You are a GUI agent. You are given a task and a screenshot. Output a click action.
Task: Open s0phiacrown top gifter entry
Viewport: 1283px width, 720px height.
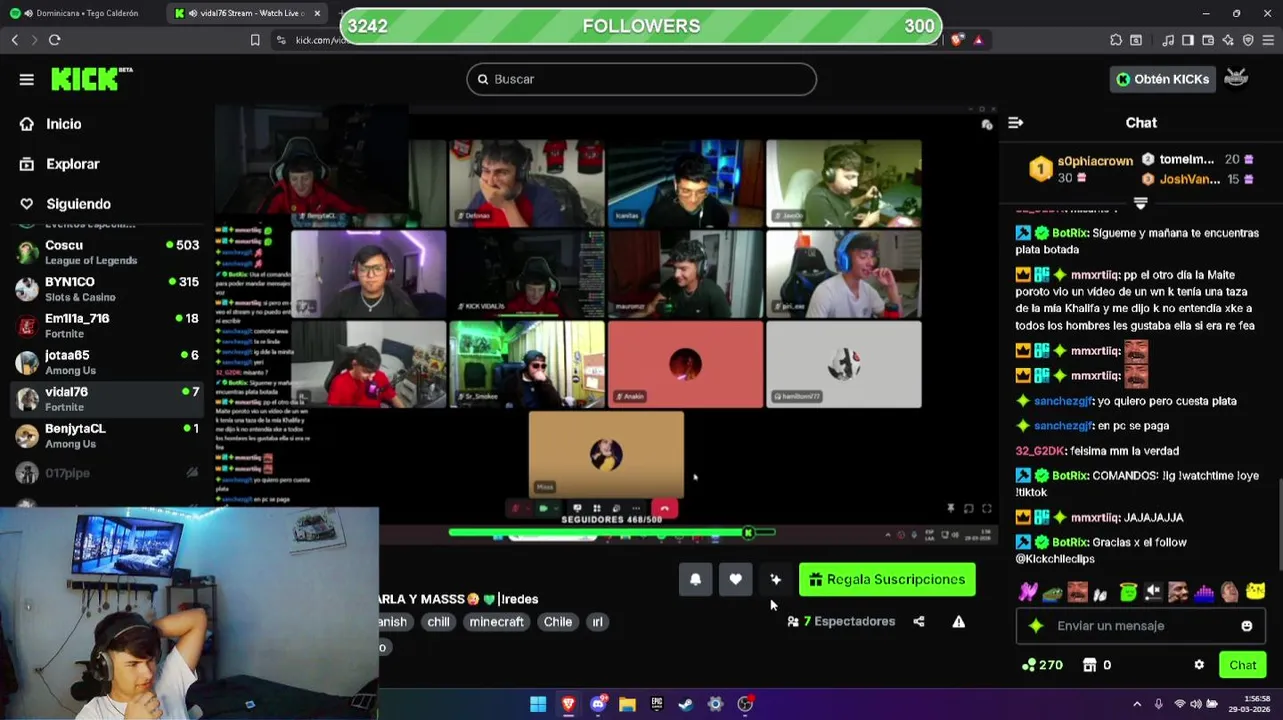tap(1081, 169)
